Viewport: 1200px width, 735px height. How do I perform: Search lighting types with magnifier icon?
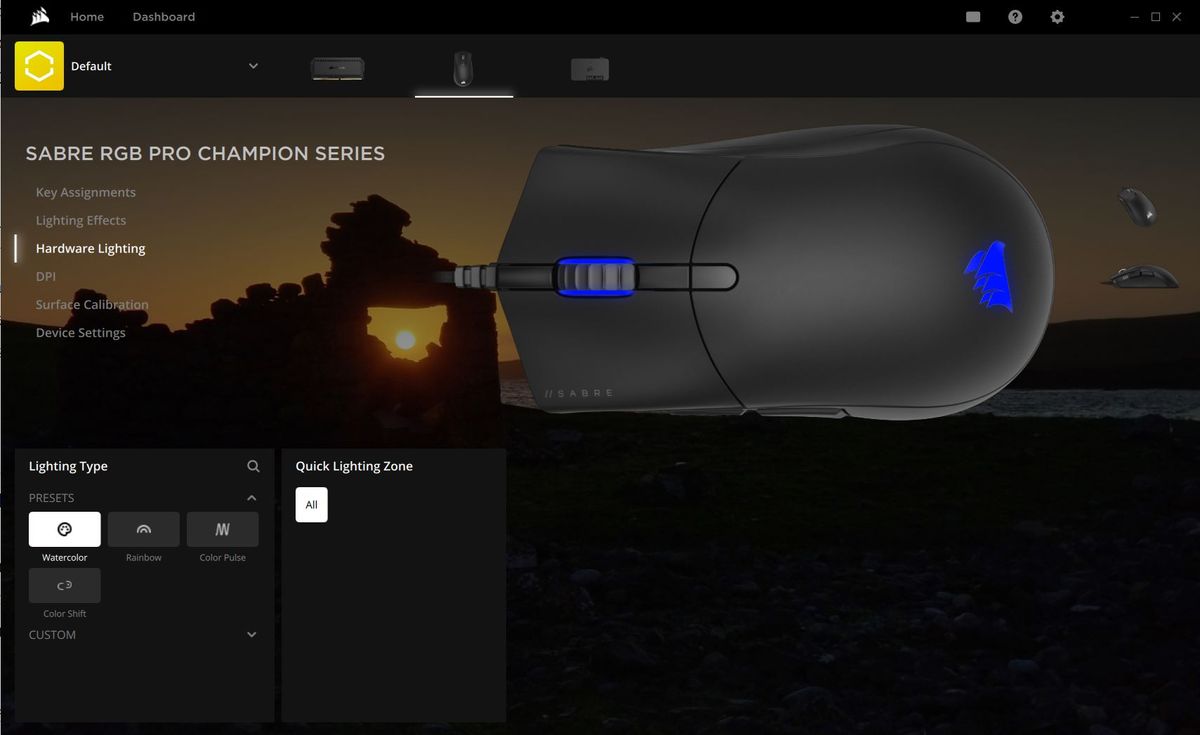(x=253, y=466)
